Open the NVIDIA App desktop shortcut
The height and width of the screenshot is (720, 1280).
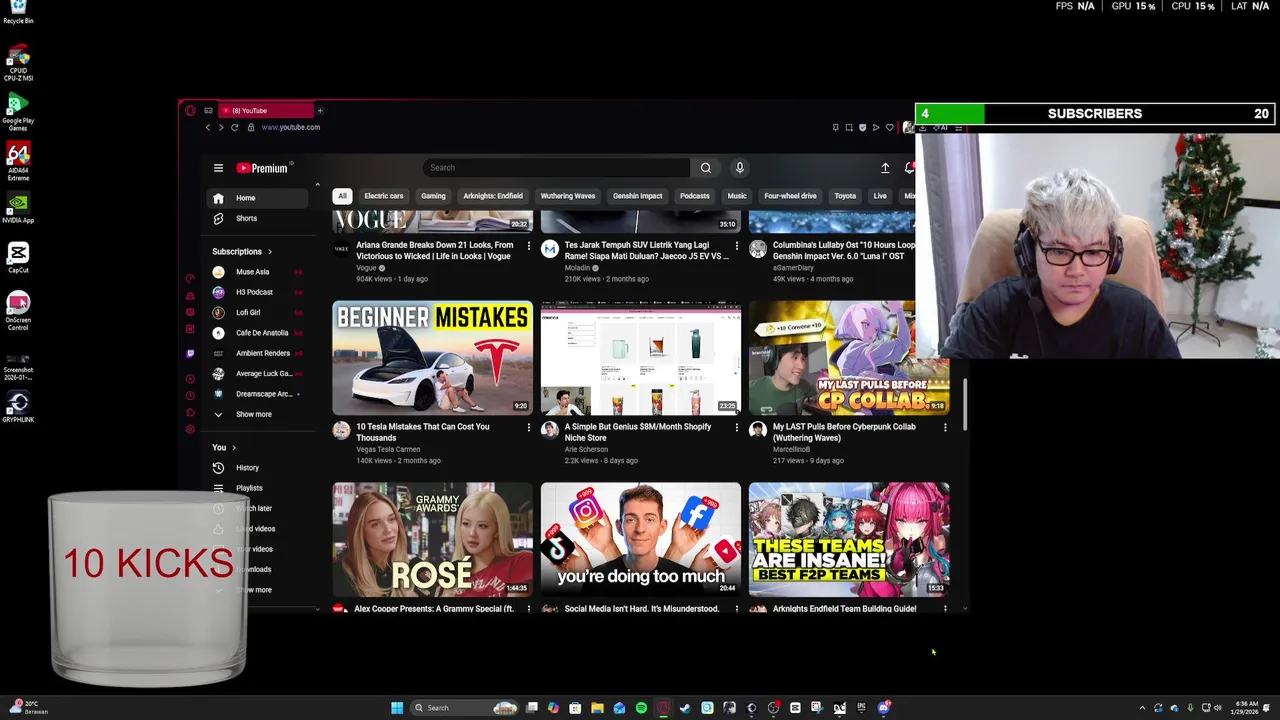click(x=18, y=207)
